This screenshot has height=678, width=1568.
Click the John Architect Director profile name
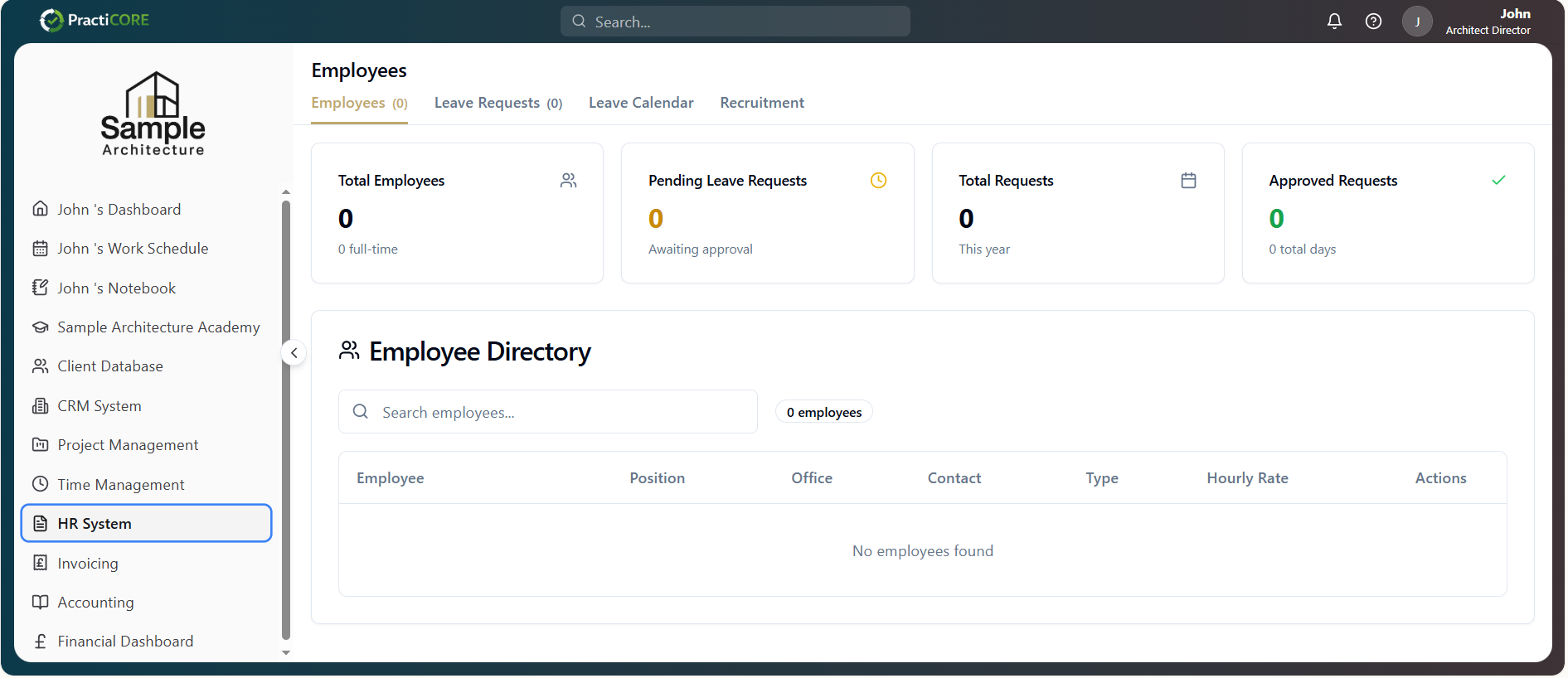click(x=1488, y=22)
